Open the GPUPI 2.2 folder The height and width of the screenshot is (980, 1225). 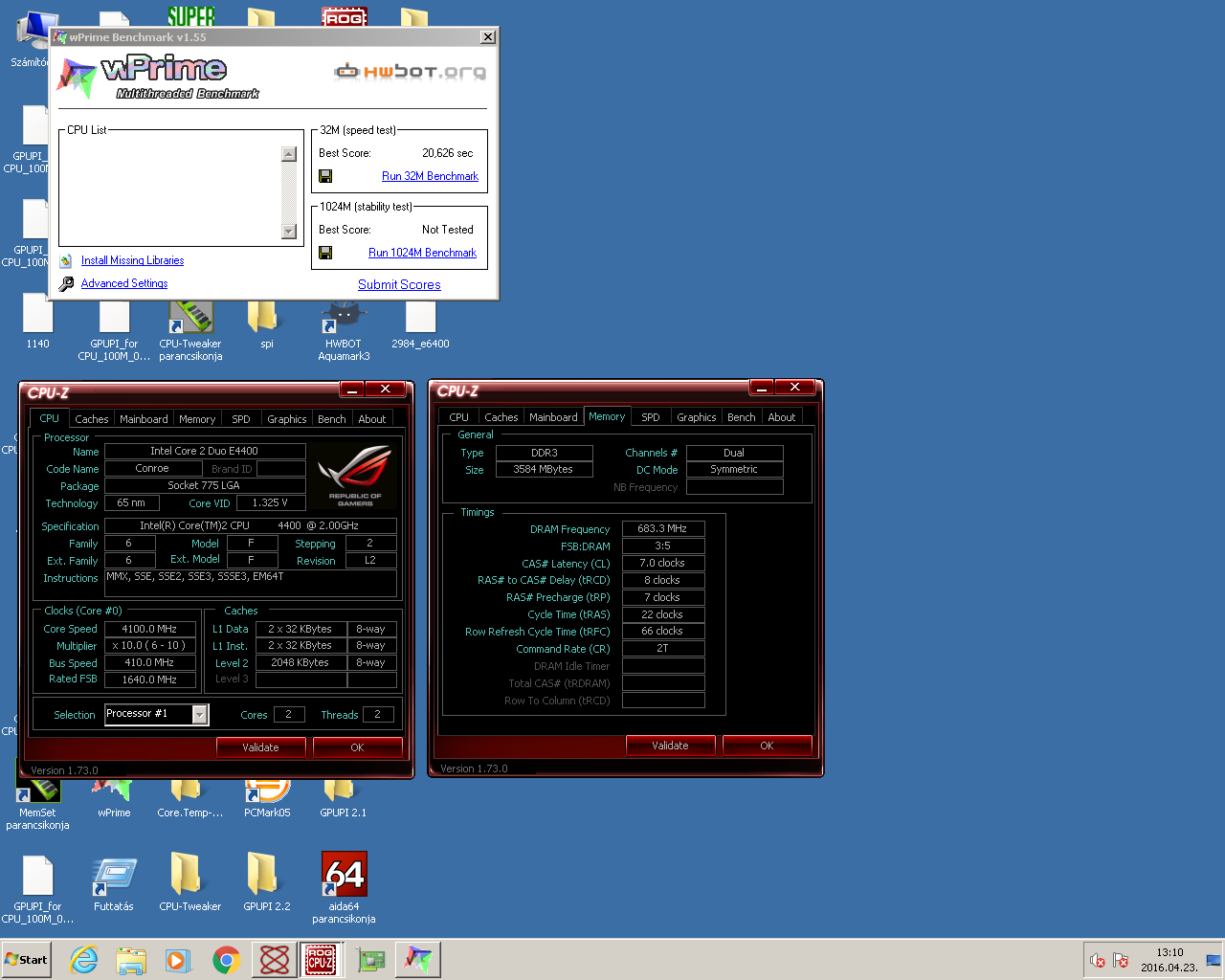click(x=267, y=882)
